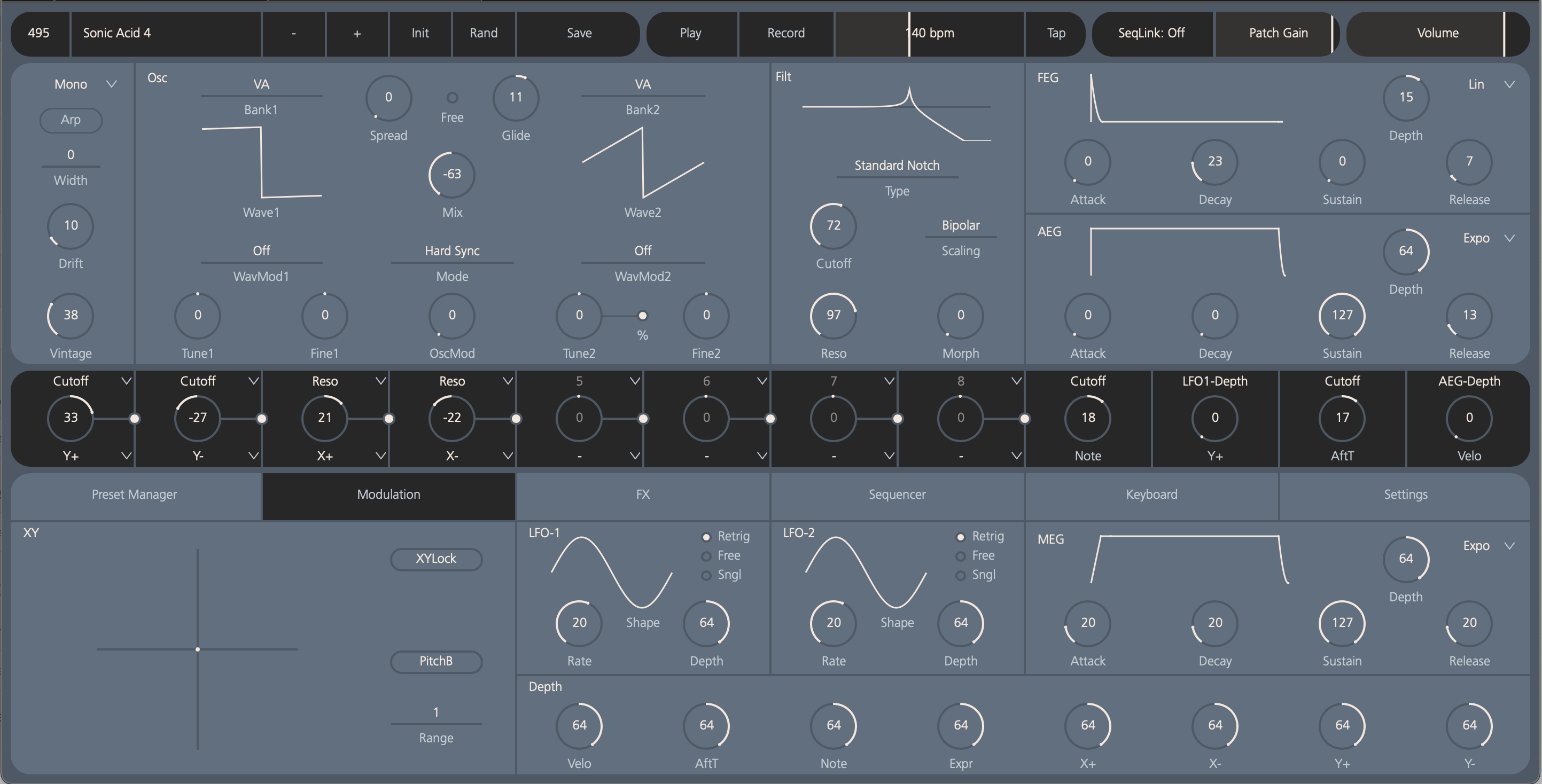1542x784 pixels.
Task: Toggle the oscillator Free phase button
Action: click(x=453, y=98)
